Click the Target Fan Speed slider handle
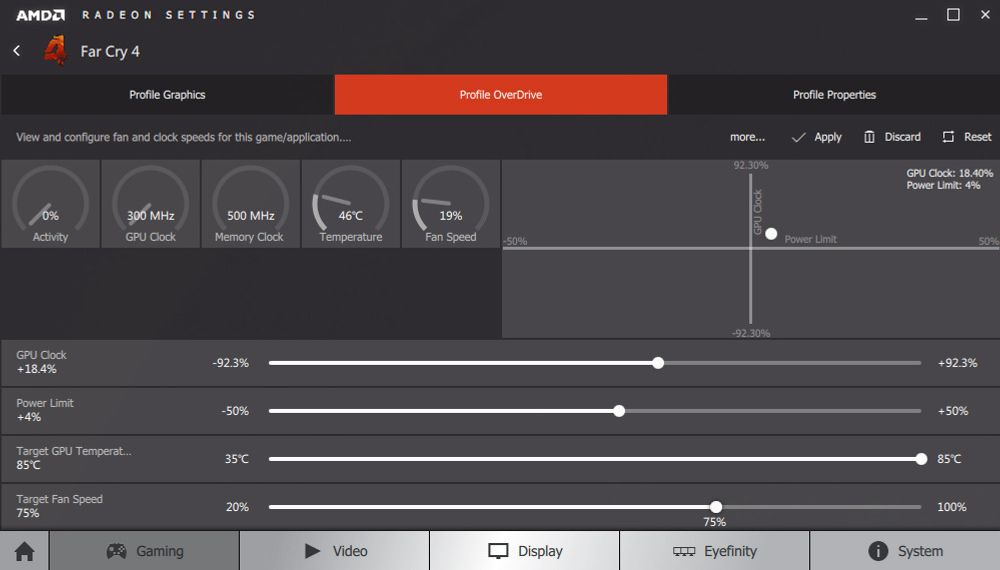Screen dimensions: 1000x570 click(x=716, y=507)
